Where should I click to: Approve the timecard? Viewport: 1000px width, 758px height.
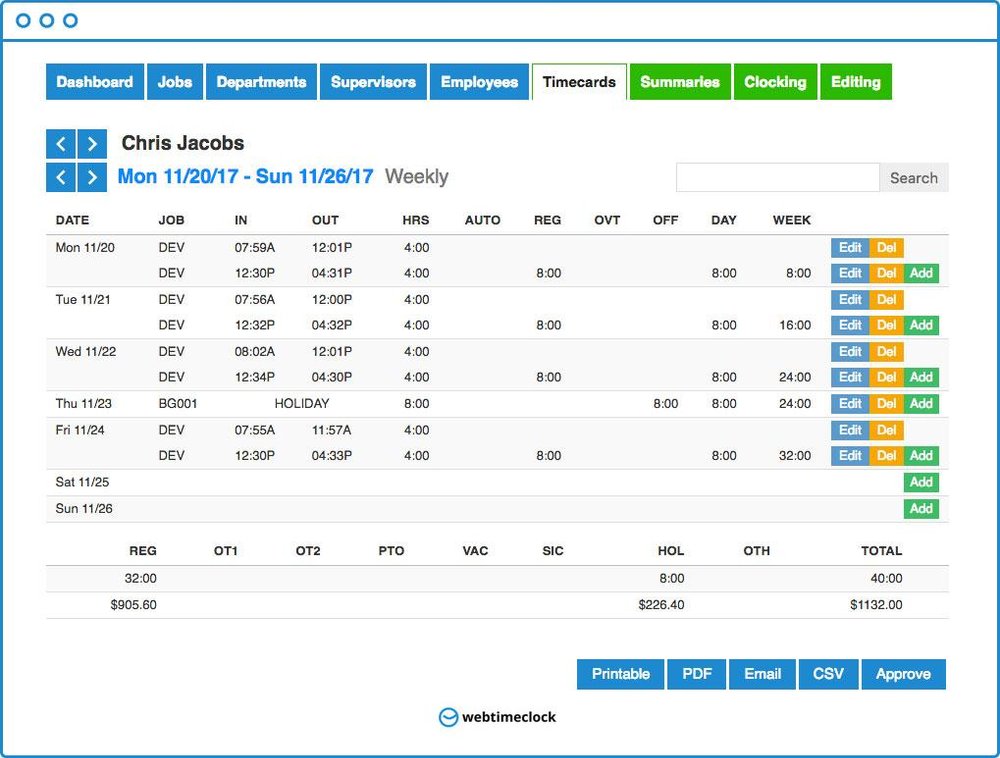903,674
